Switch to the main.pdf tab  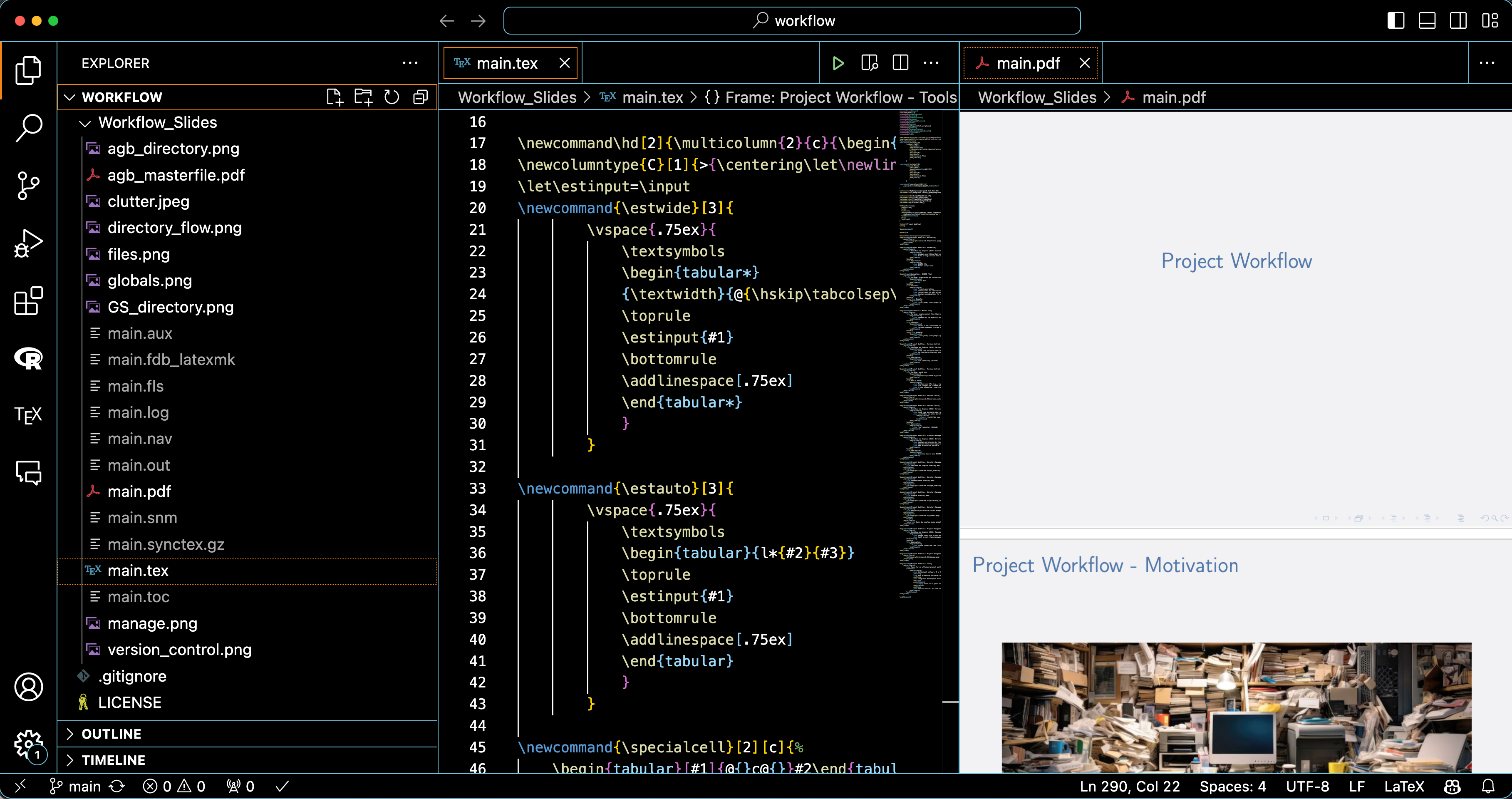pyautogui.click(x=1028, y=63)
